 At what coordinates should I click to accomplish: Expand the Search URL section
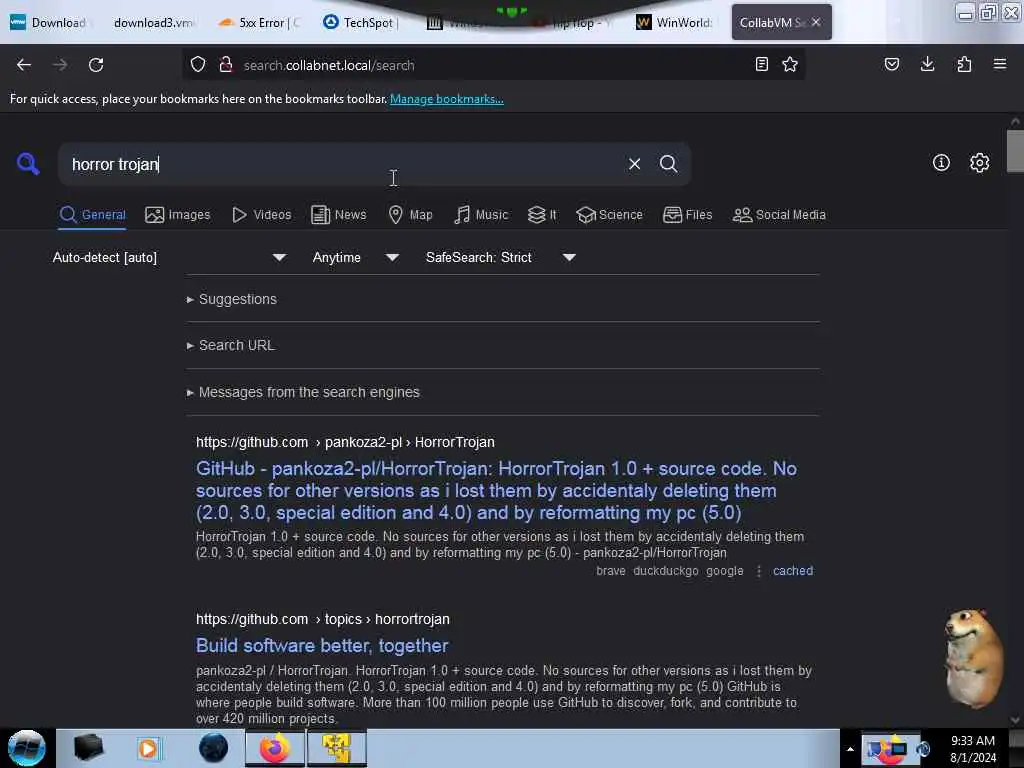tap(231, 345)
